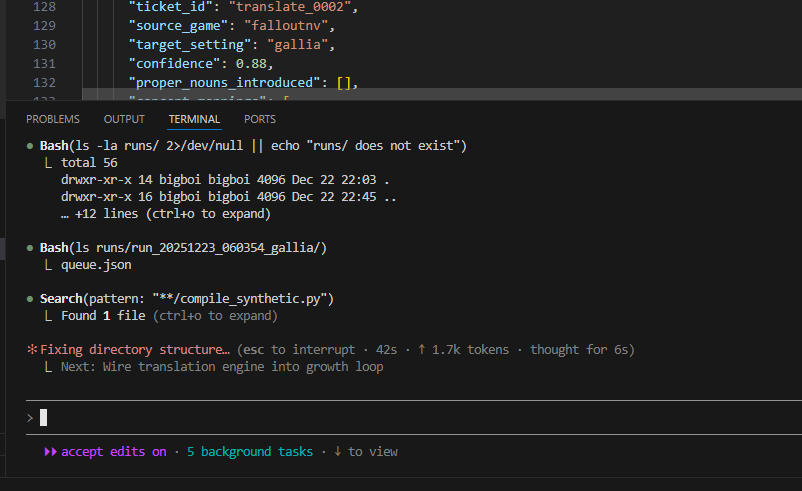Click line number 131 in the gutter

44,63
